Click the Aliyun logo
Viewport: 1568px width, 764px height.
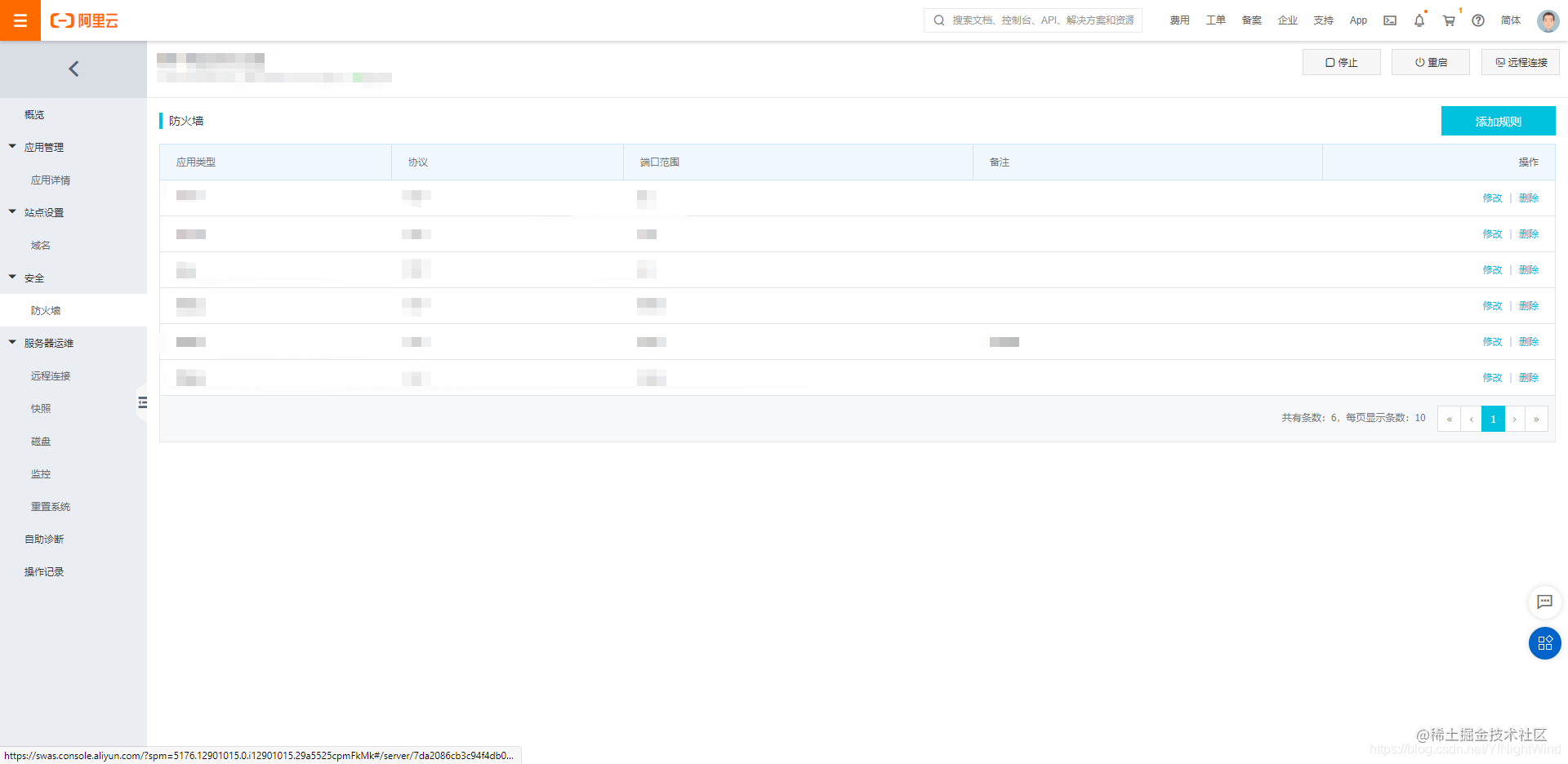click(x=84, y=20)
